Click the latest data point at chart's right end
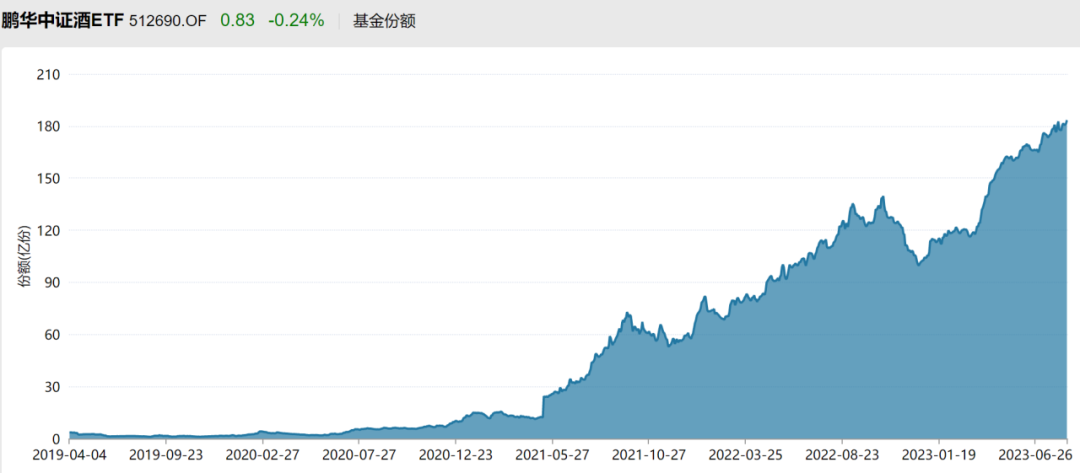The image size is (1080, 473). [1067, 121]
